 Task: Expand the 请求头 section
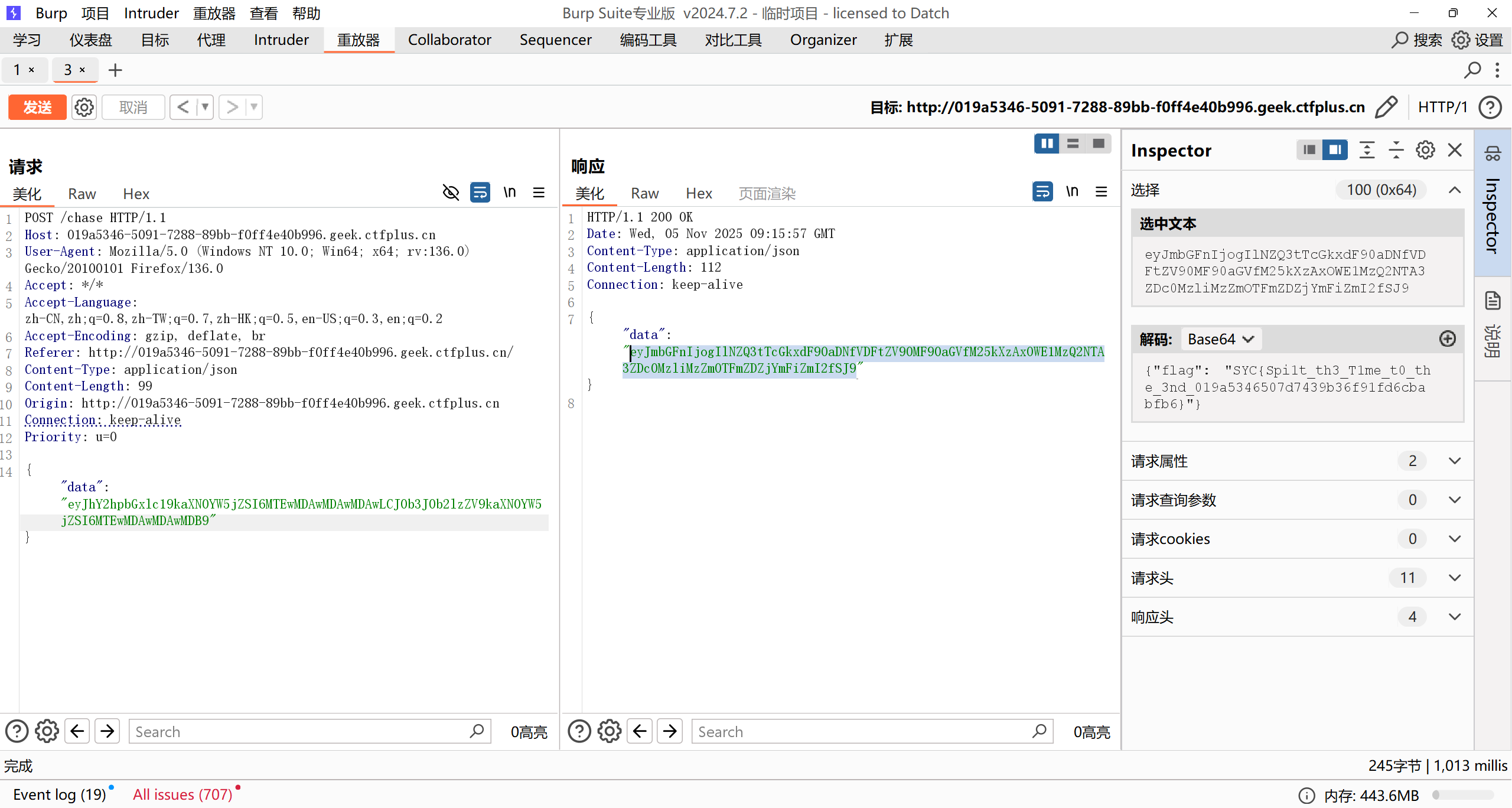[x=1455, y=578]
